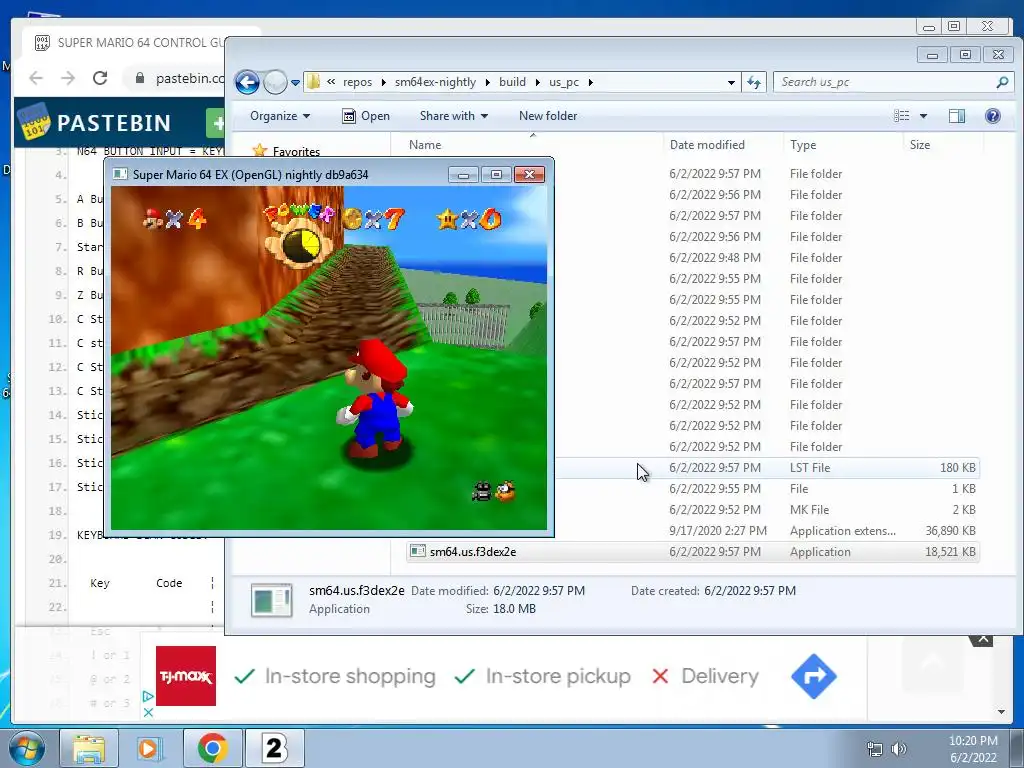This screenshot has width=1024, height=768.
Task: Go back with the Explorer back arrow
Action: tap(247, 82)
